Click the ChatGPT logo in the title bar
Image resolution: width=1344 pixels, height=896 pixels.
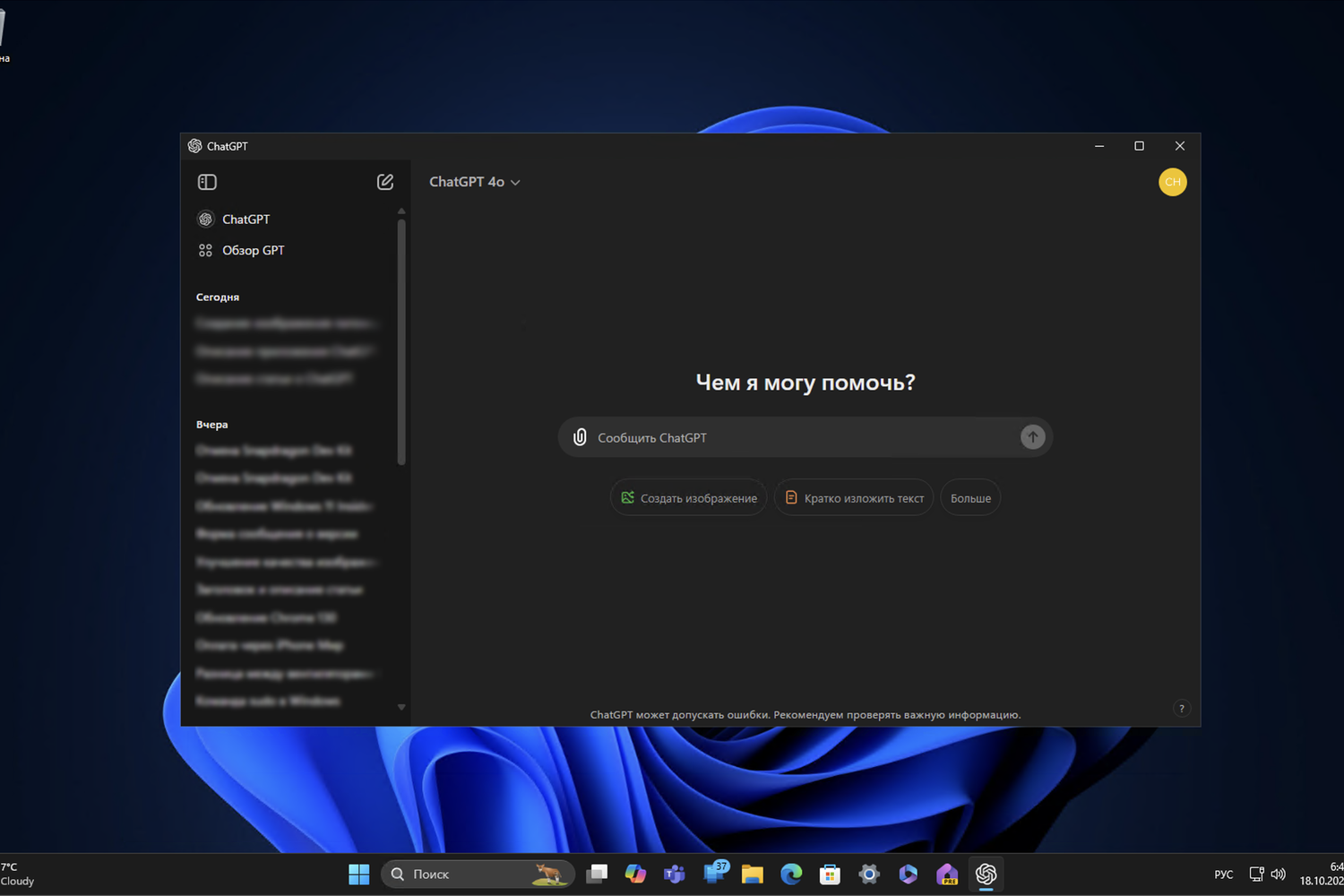click(x=194, y=146)
